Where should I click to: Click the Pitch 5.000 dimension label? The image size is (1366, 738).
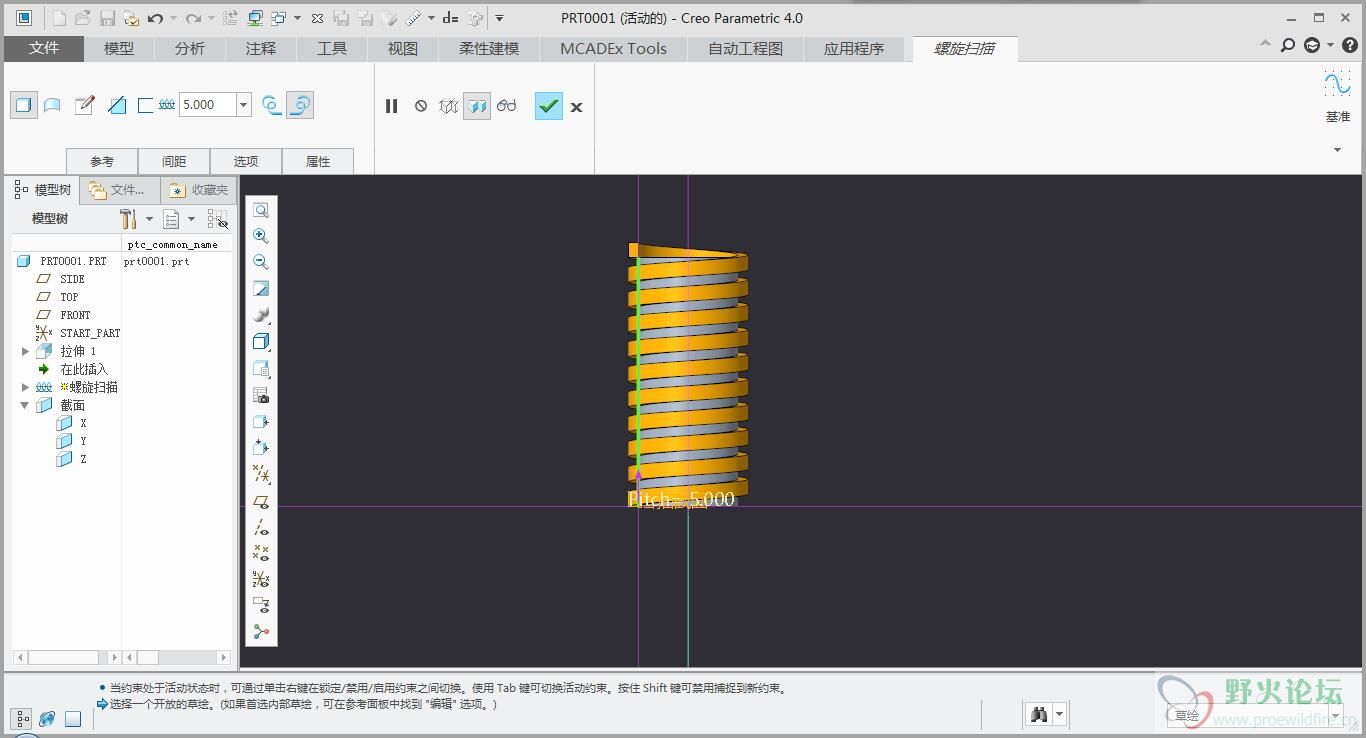(681, 499)
